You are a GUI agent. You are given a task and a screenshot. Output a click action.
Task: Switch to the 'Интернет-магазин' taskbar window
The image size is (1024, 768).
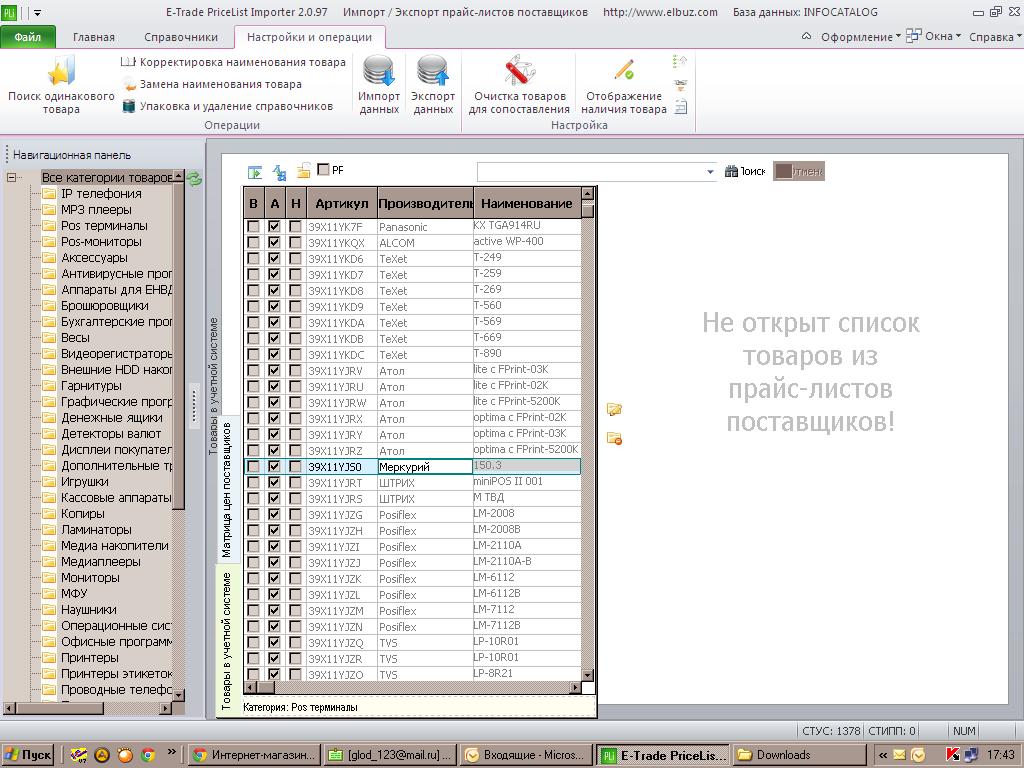point(255,755)
